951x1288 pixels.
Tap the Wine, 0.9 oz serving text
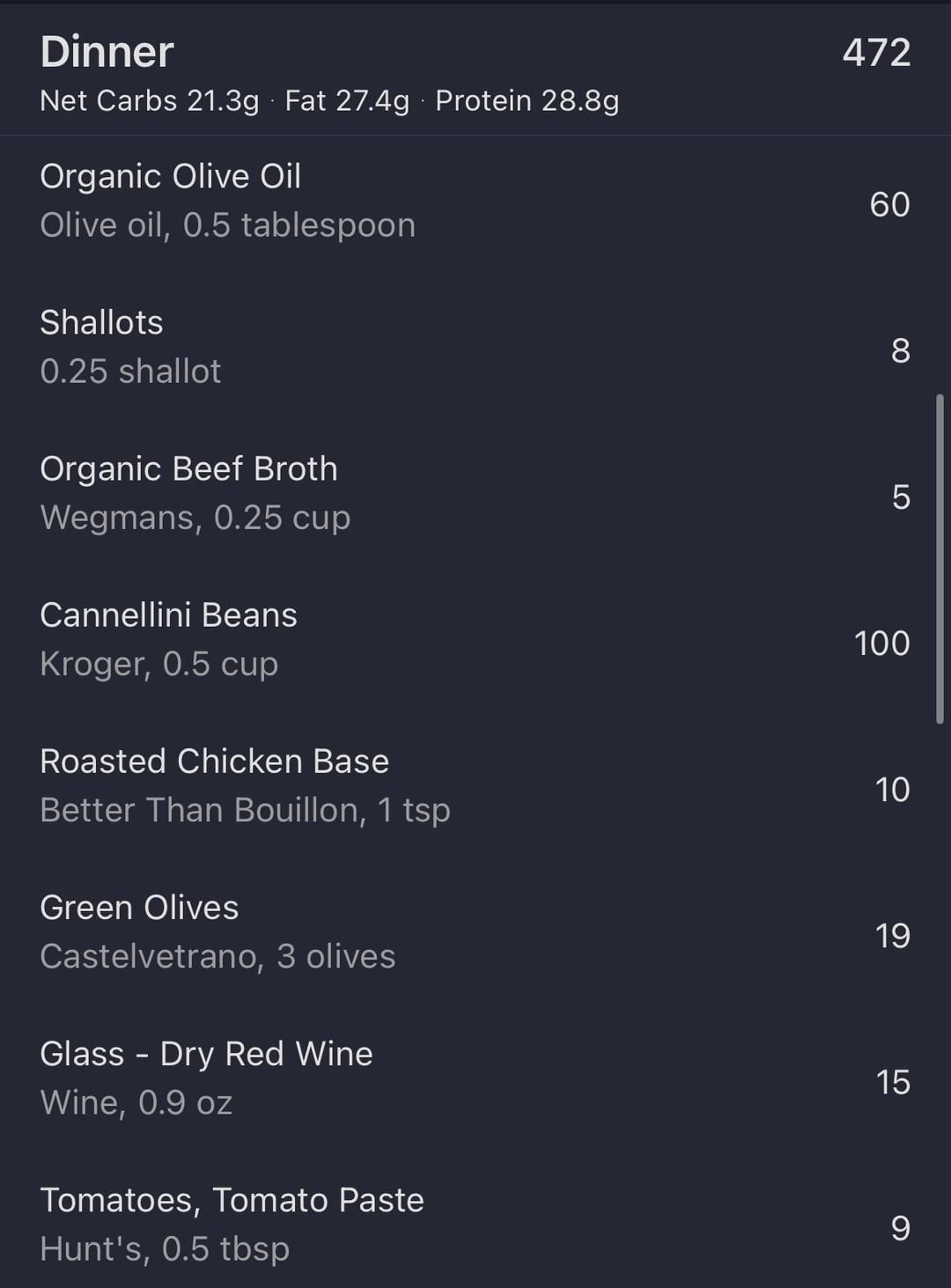[136, 1102]
